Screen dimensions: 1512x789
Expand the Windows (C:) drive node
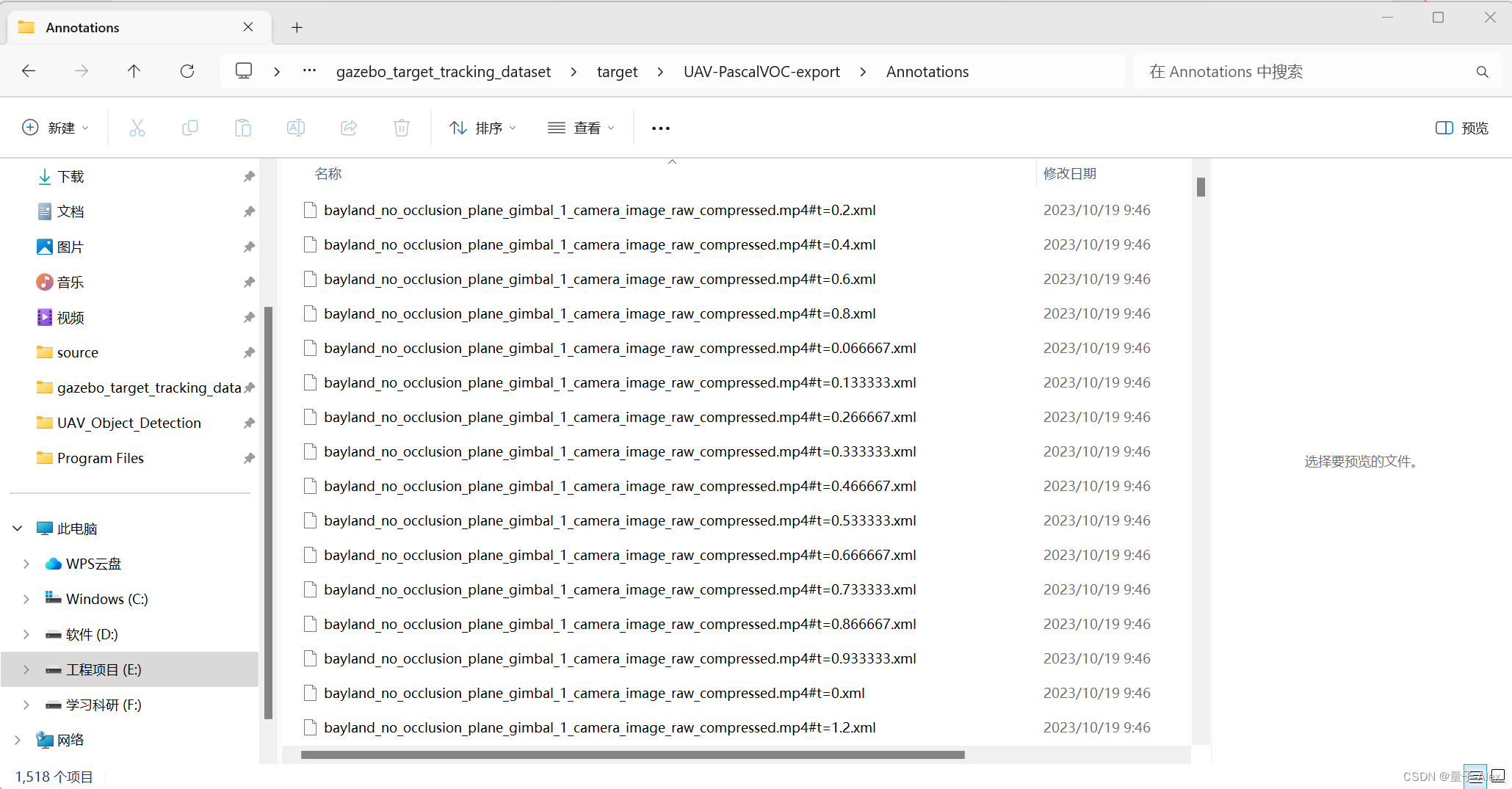(x=26, y=599)
